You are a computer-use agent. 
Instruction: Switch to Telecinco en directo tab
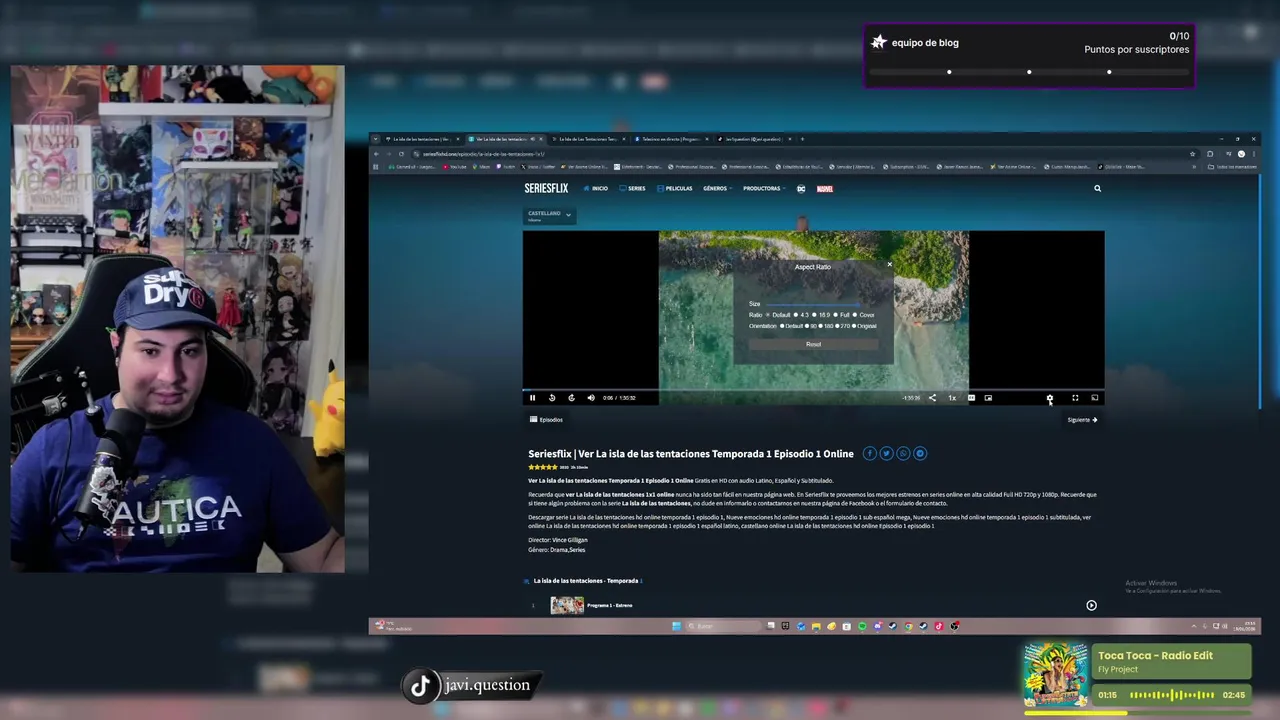click(x=670, y=139)
